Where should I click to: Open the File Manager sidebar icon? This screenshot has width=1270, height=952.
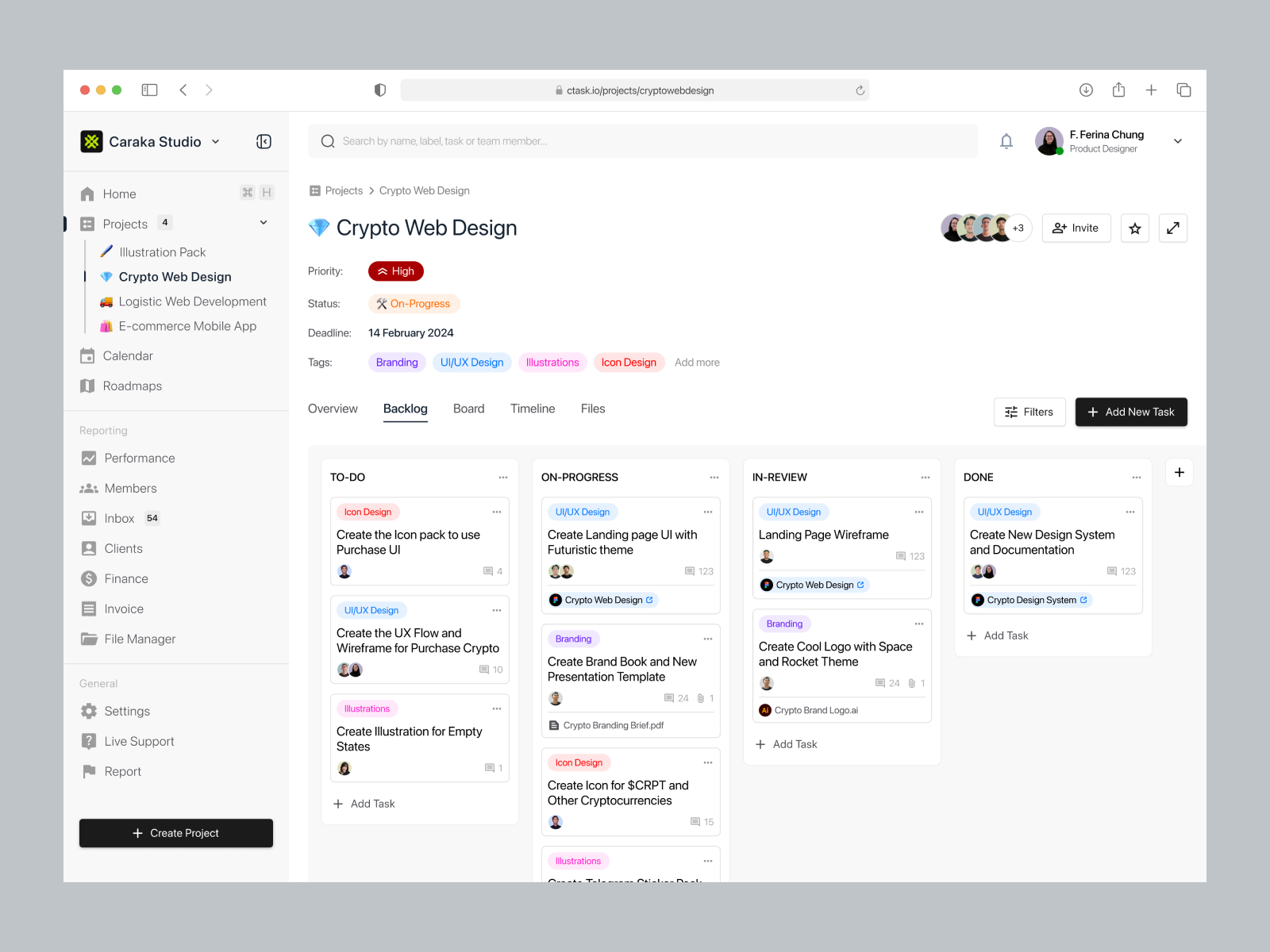(x=89, y=639)
